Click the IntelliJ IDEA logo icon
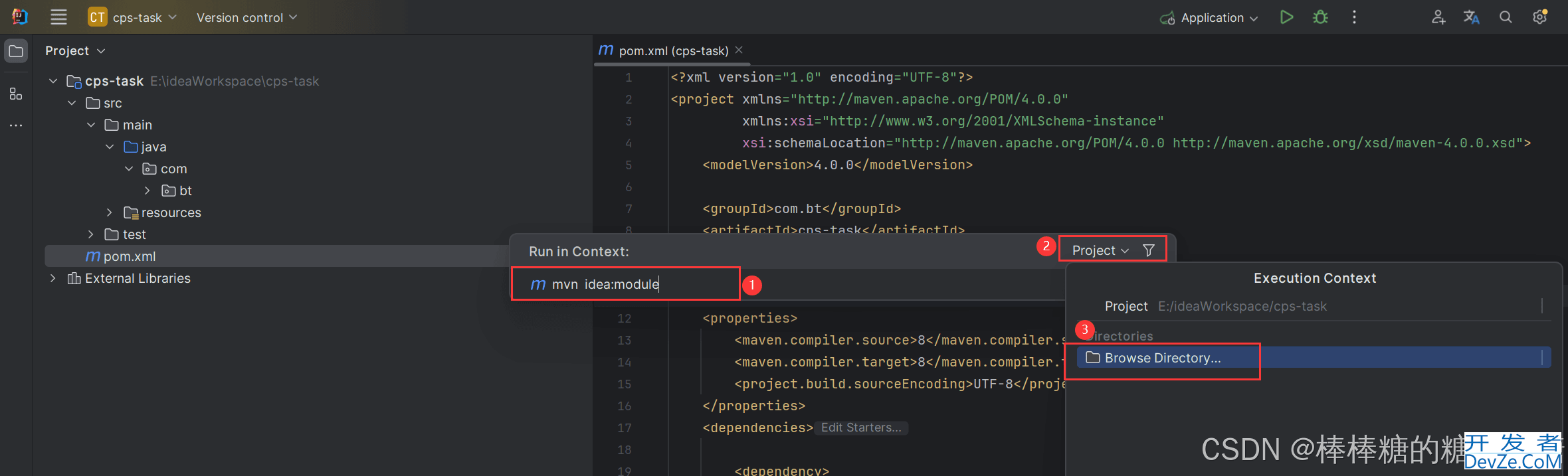 [x=20, y=17]
